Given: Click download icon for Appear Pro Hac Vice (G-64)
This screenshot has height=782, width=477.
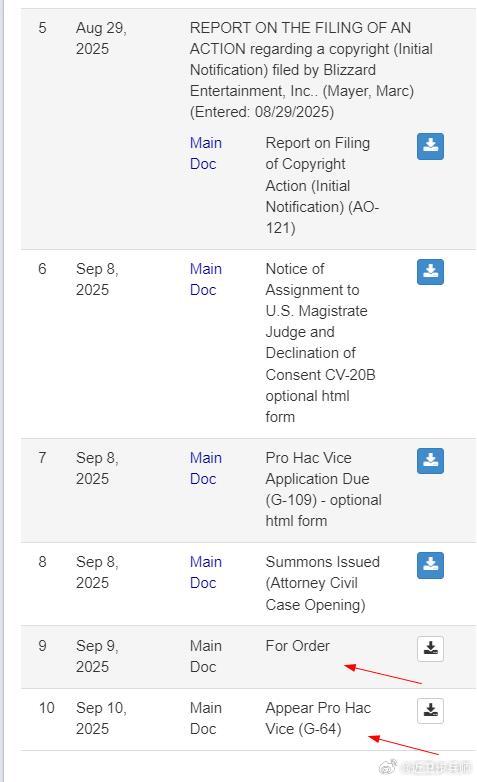Looking at the screenshot, I should click(x=430, y=711).
